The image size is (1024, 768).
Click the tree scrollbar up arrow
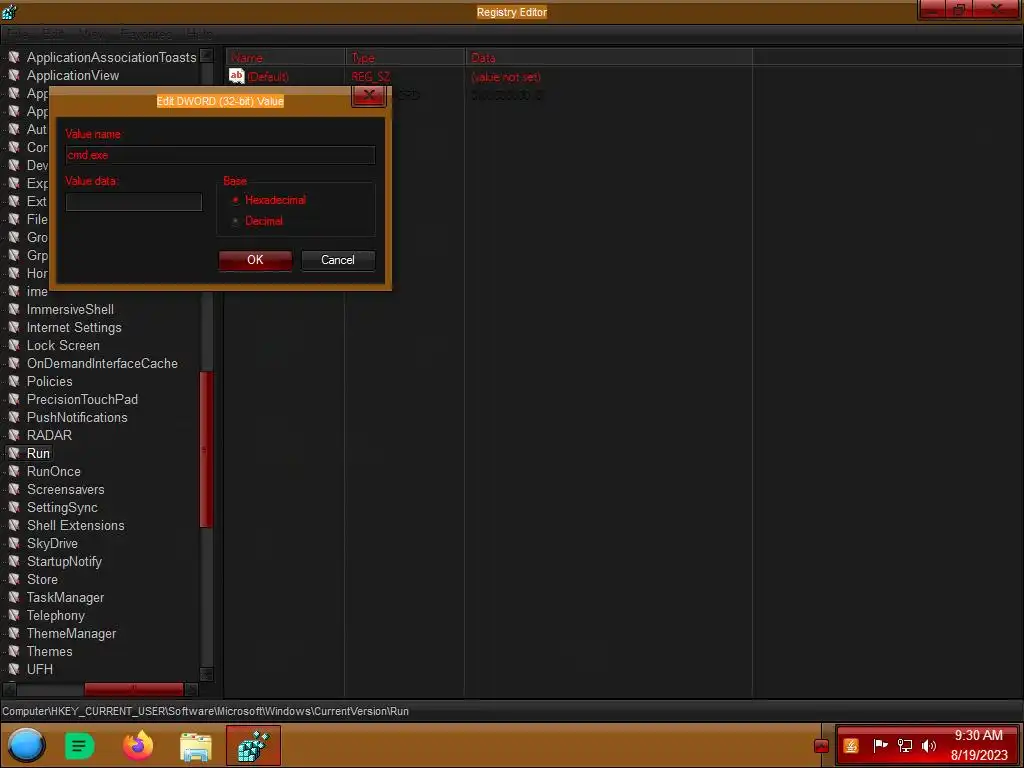pos(206,55)
